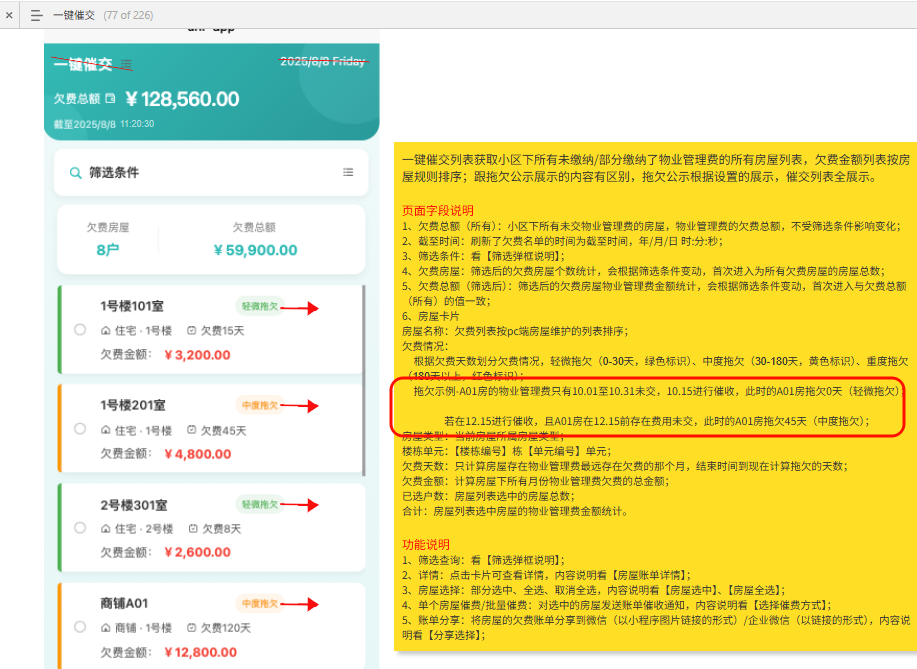Viewport: 917px width, 669px height.
Task: Select the radio button for 1号楼201室
Action: (80, 429)
